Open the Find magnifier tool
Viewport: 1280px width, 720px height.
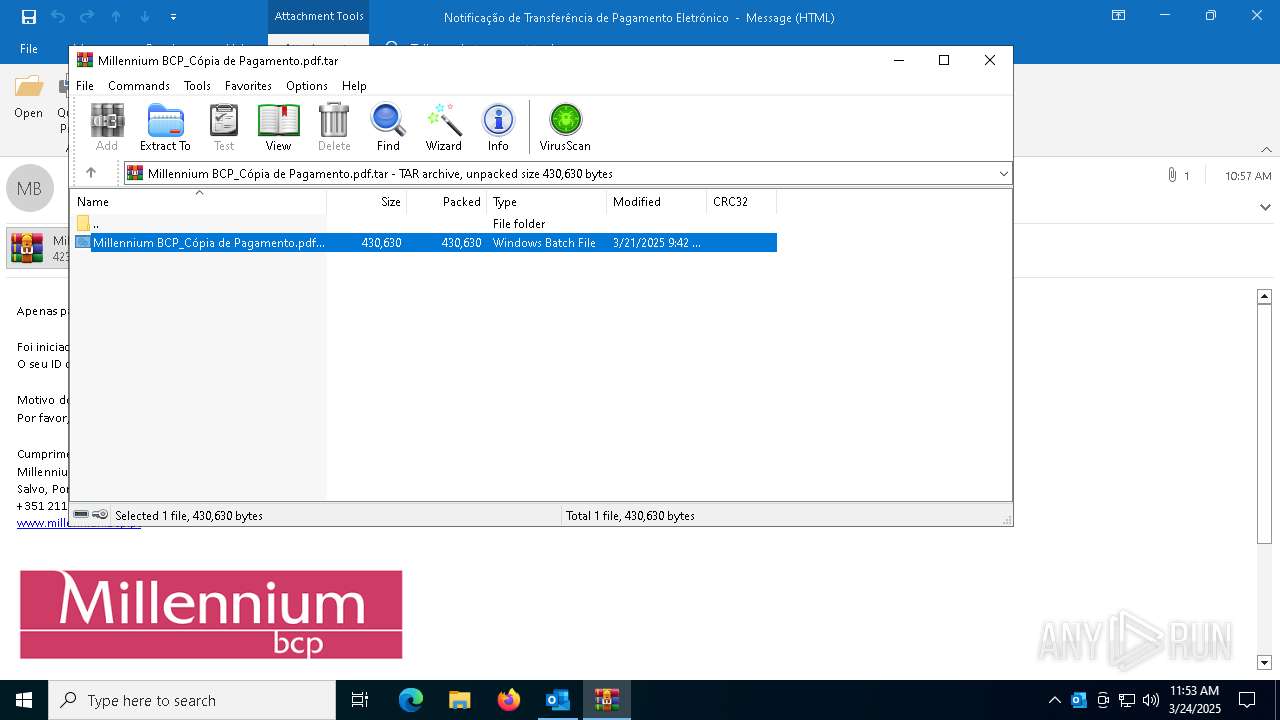(x=388, y=127)
